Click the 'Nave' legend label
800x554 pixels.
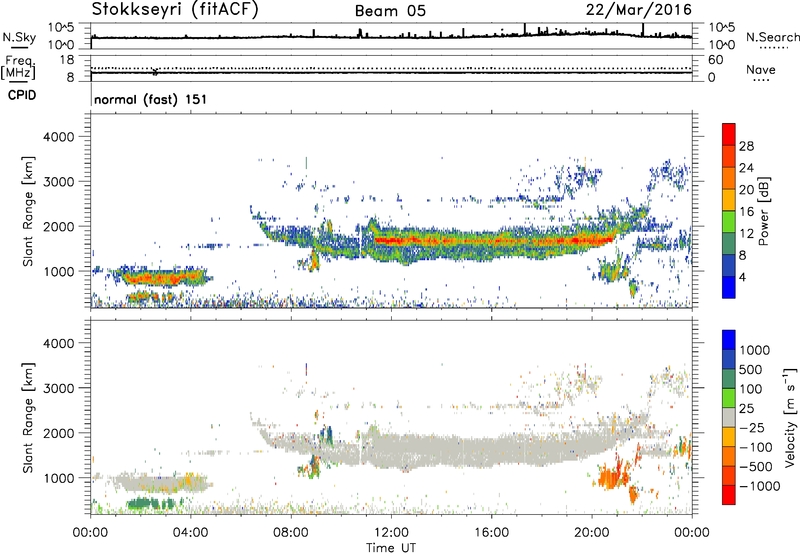761,69
